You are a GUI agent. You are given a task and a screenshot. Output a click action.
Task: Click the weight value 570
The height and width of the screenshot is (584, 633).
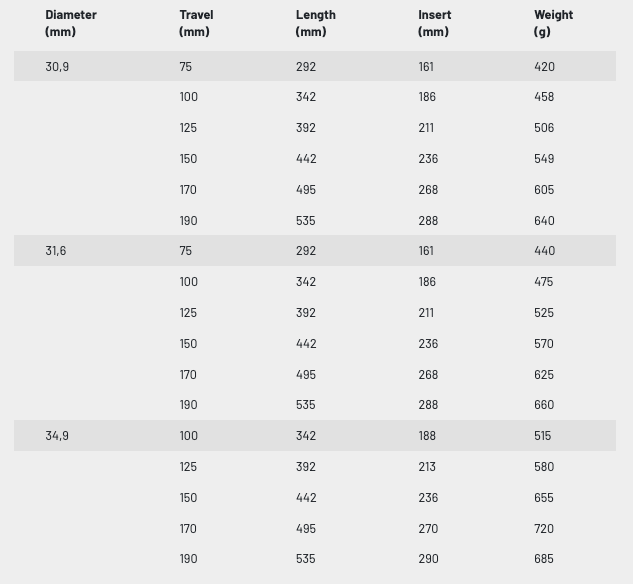tap(544, 344)
